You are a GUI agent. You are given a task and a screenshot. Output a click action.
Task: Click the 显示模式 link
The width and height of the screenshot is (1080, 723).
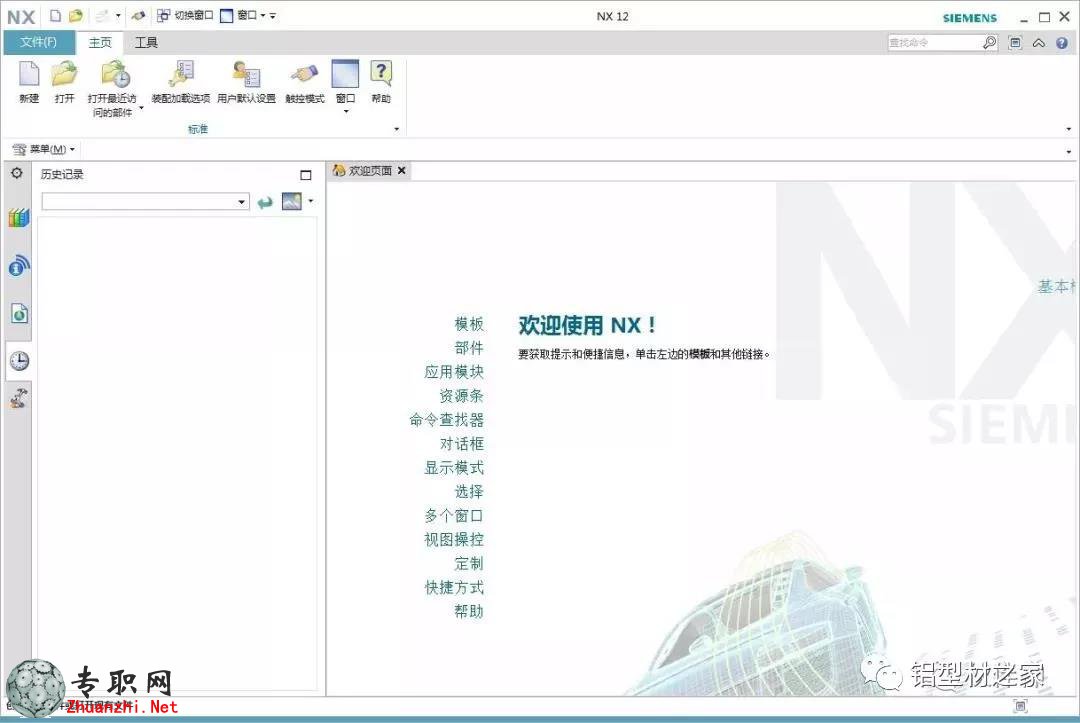click(x=454, y=468)
